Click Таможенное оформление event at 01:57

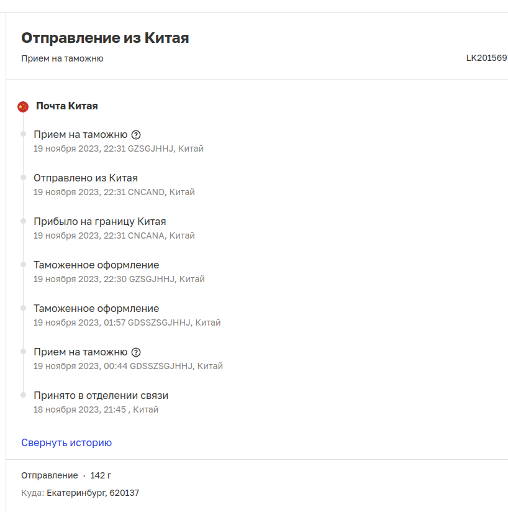[96, 309]
